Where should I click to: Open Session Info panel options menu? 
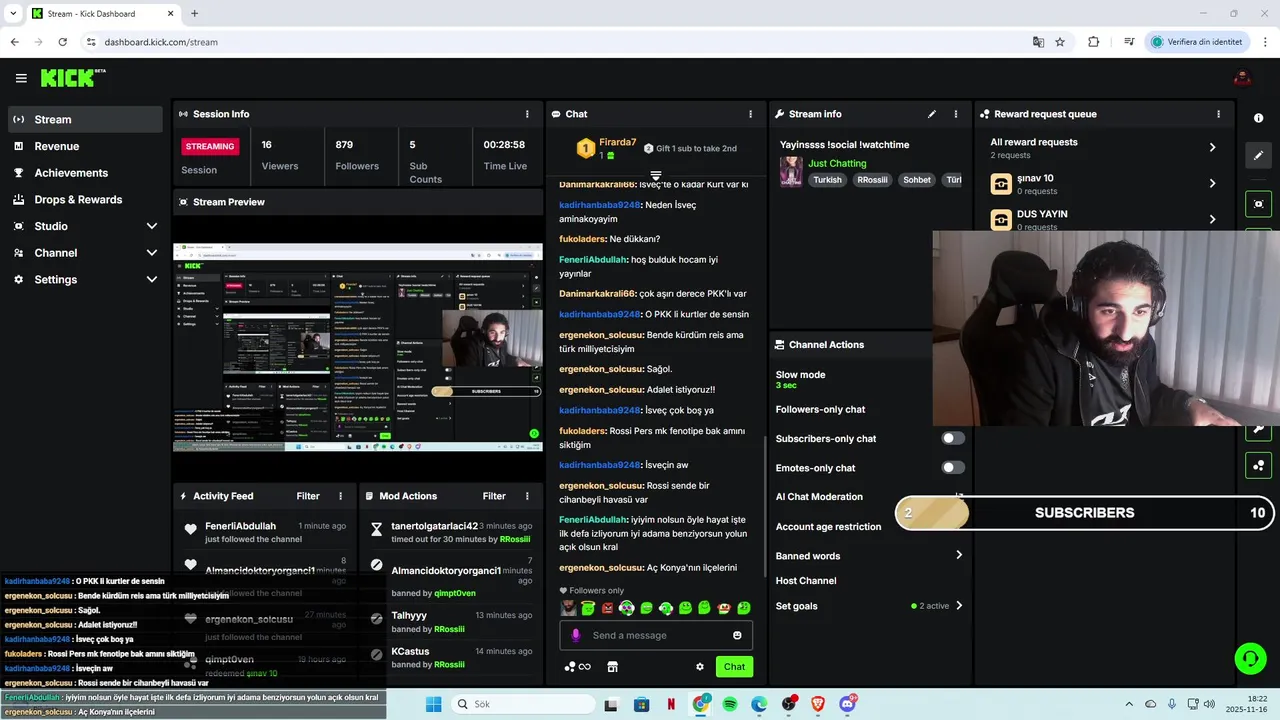[x=527, y=114]
